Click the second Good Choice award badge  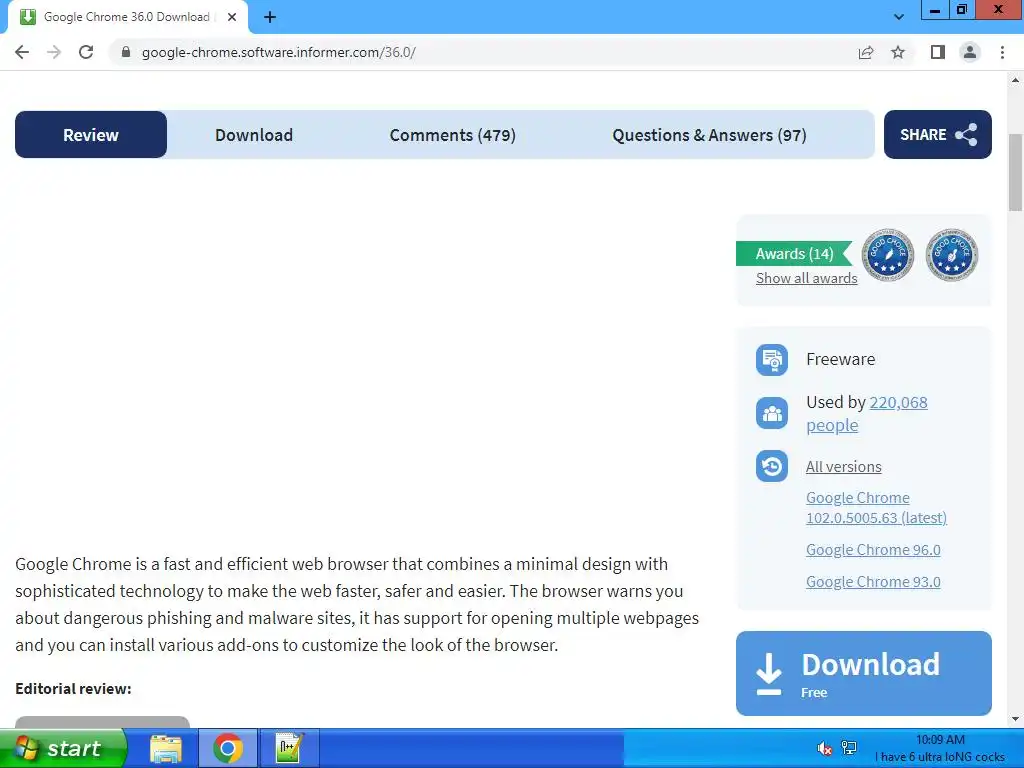pyautogui.click(x=952, y=255)
